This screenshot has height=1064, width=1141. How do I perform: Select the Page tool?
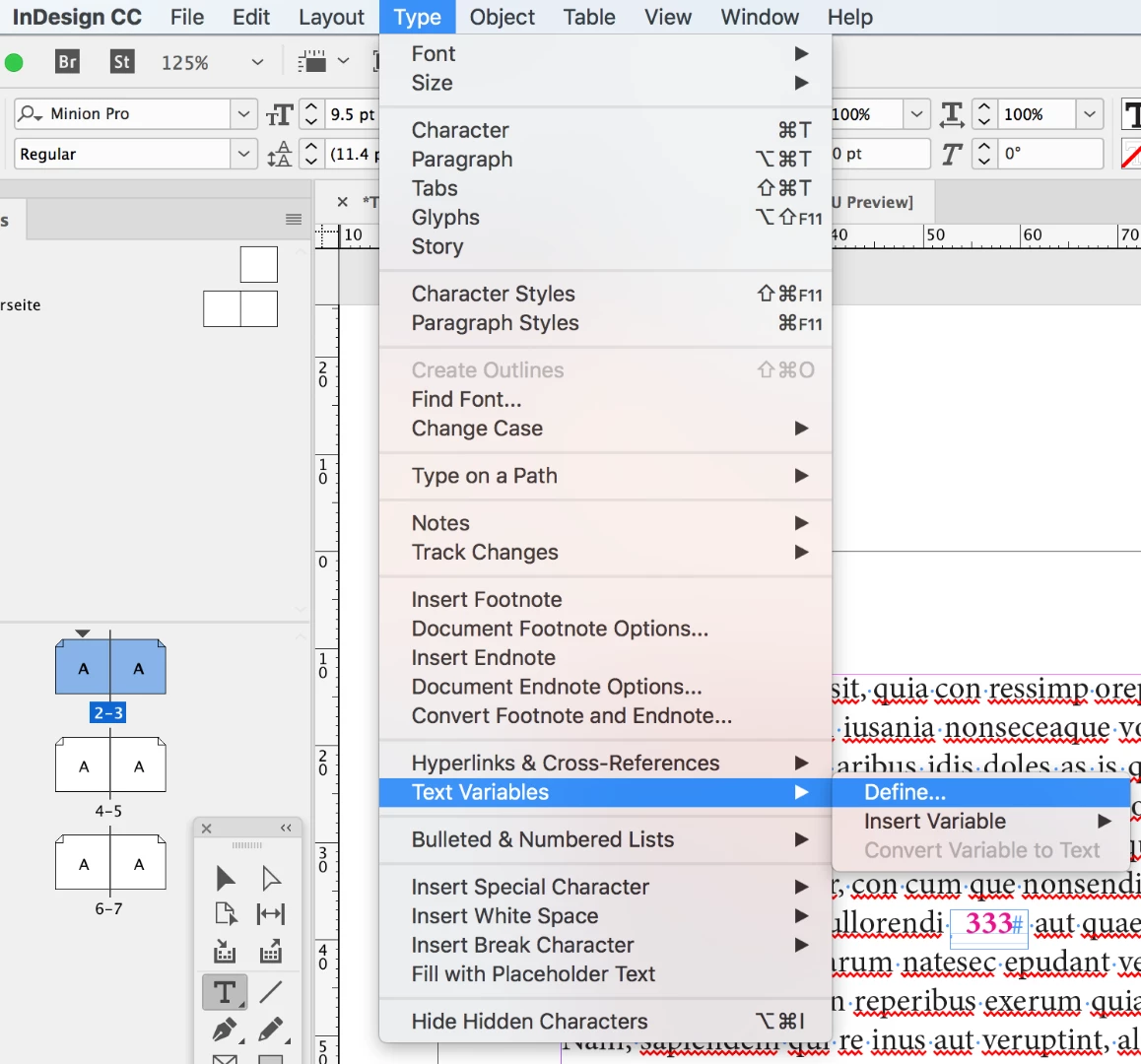pos(226,913)
